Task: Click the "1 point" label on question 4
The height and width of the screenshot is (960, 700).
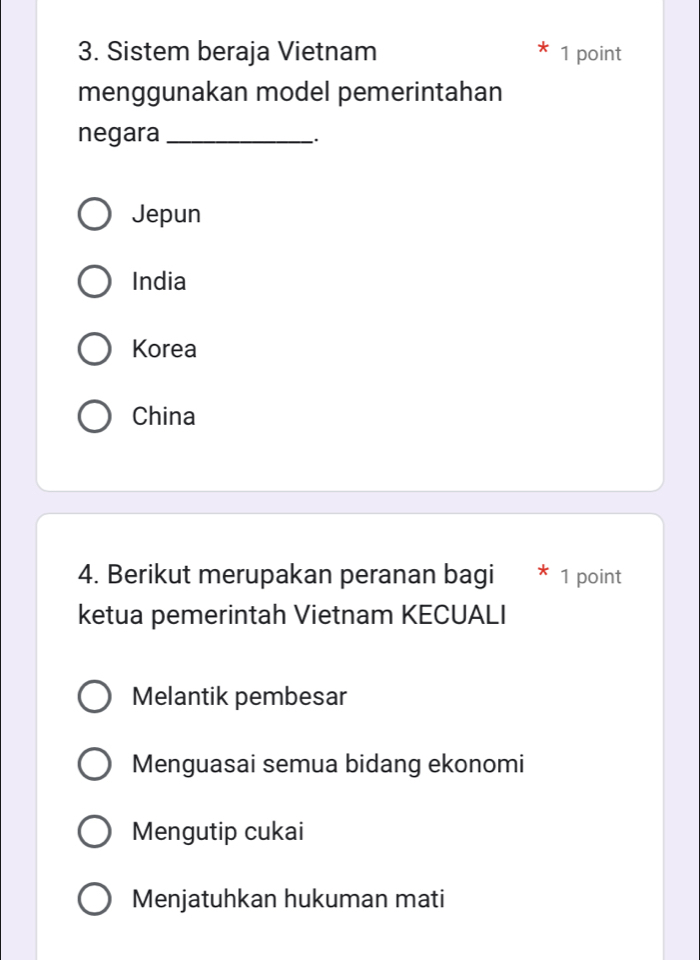Action: pyautogui.click(x=591, y=577)
